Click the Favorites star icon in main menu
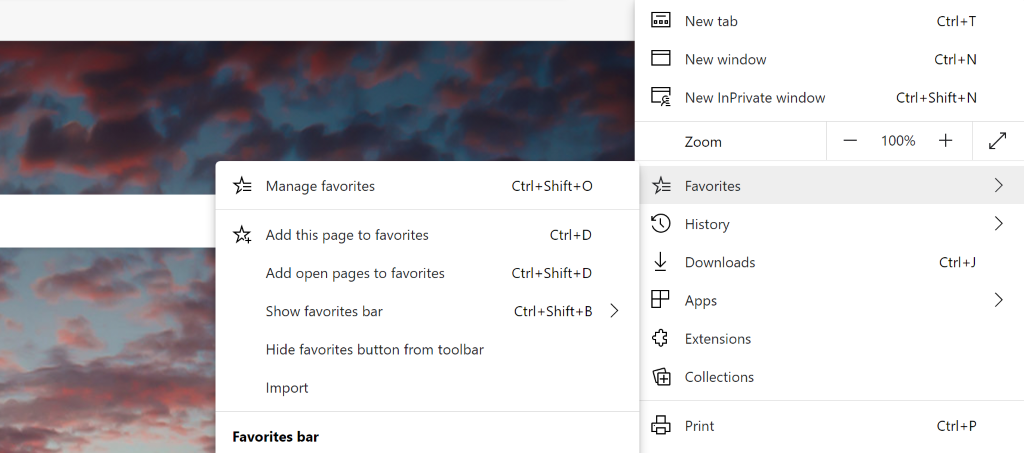 (x=661, y=185)
